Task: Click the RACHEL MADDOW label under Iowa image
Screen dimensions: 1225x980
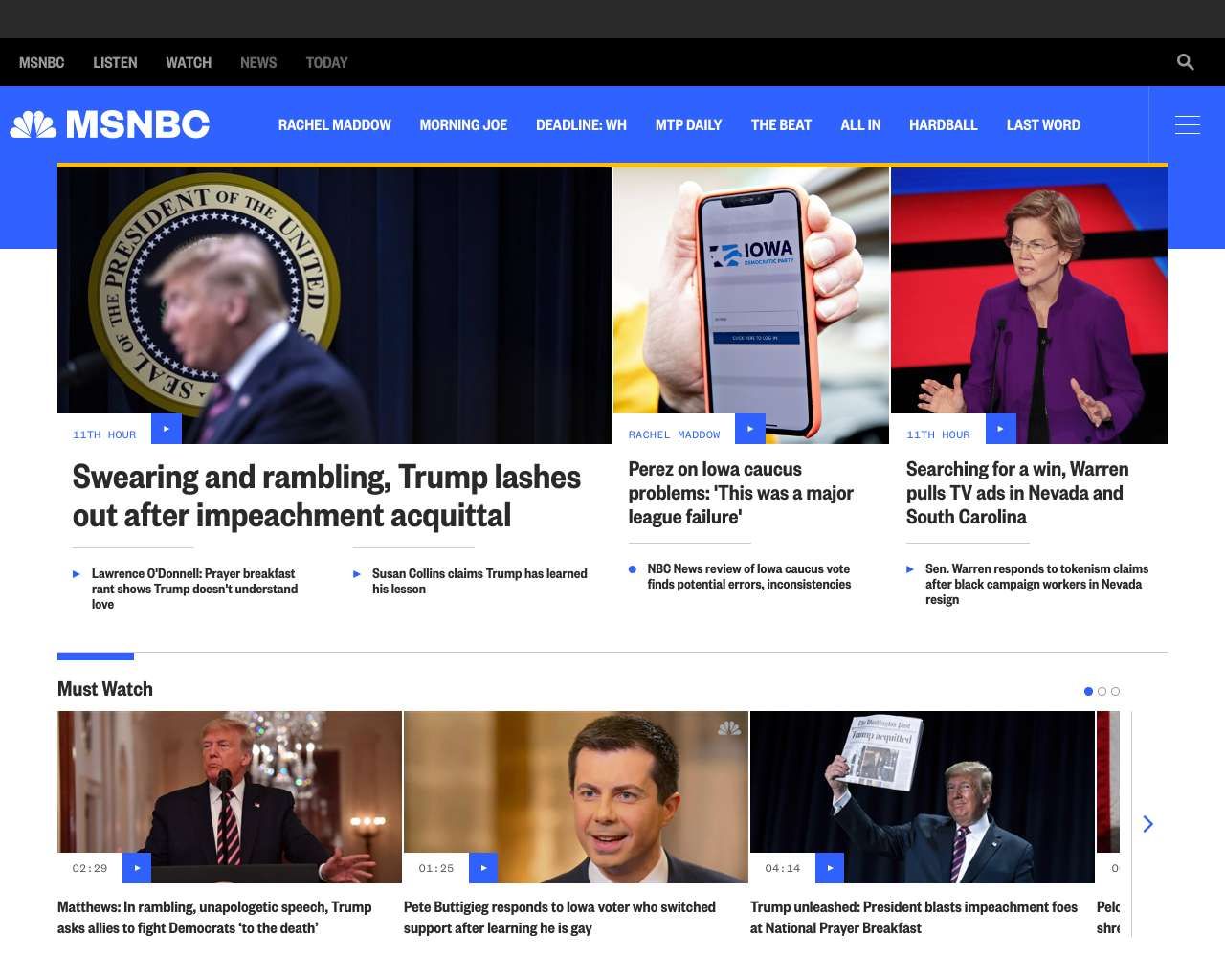Action: [674, 434]
